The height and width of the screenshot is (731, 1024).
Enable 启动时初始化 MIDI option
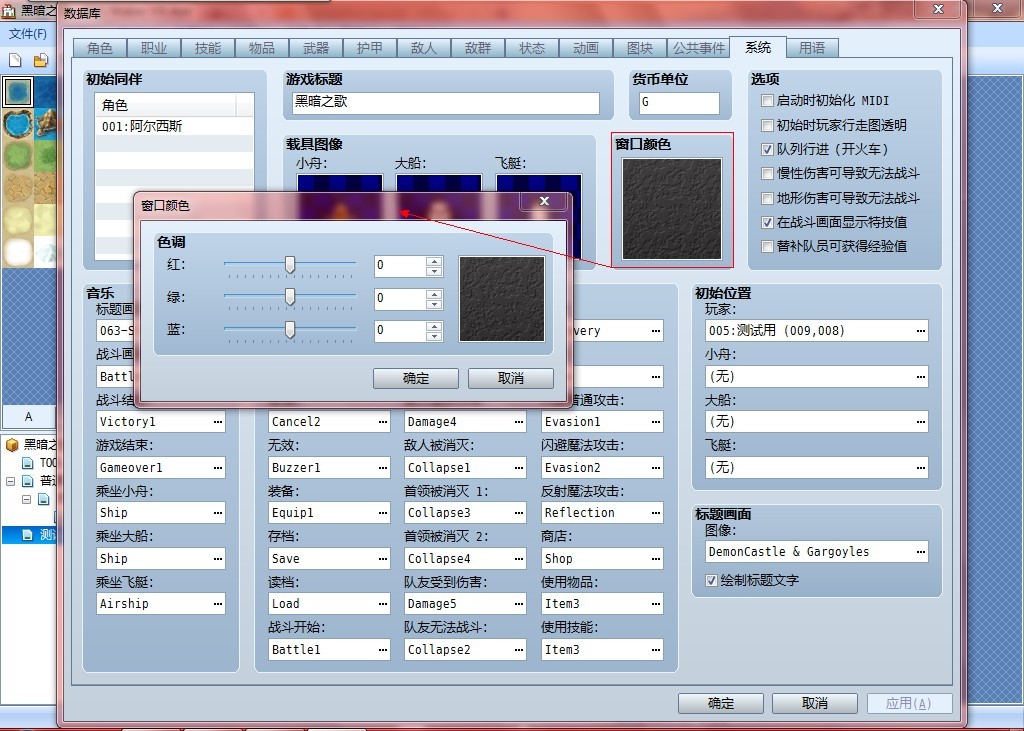(x=767, y=101)
